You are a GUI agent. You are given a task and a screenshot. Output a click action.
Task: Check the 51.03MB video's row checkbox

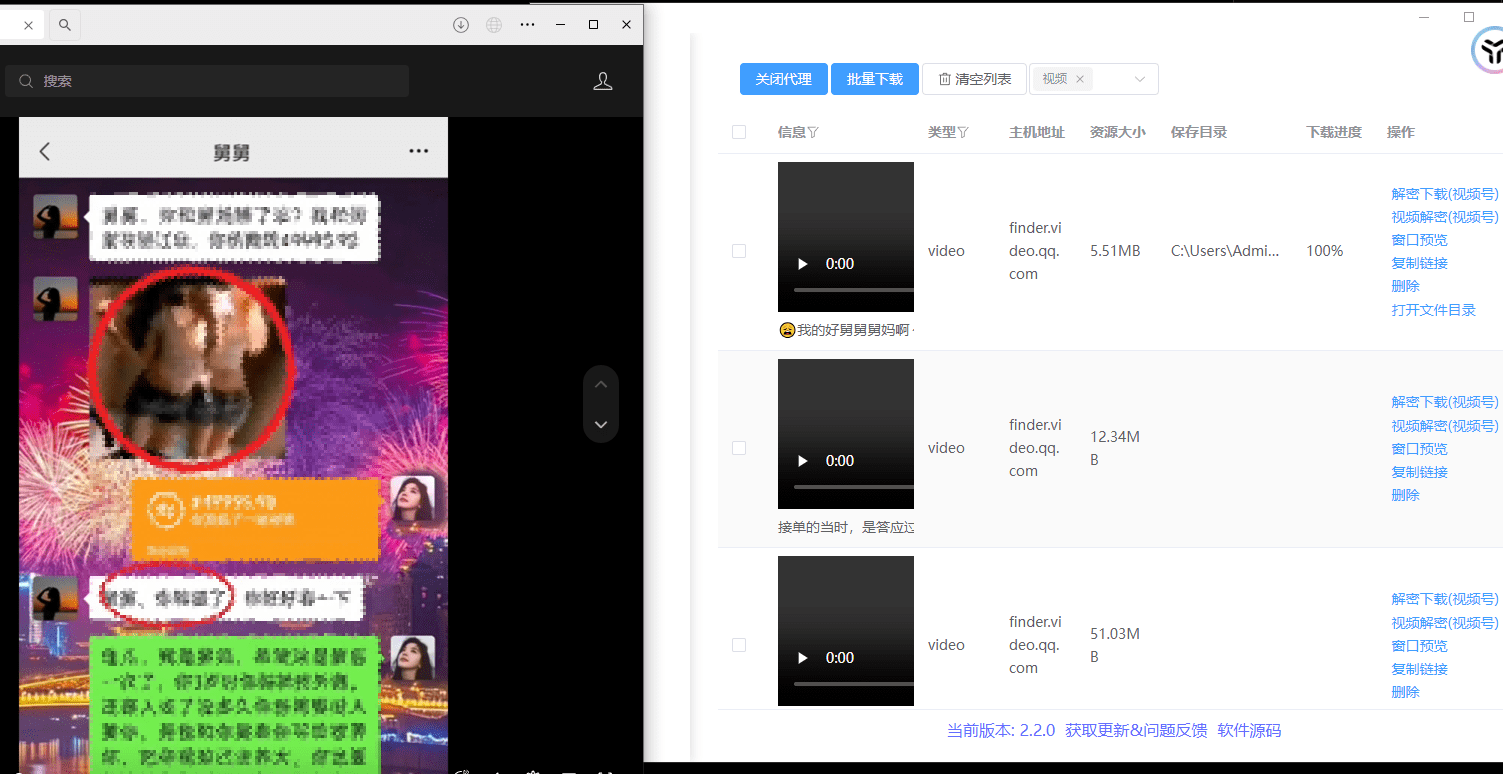click(x=739, y=645)
